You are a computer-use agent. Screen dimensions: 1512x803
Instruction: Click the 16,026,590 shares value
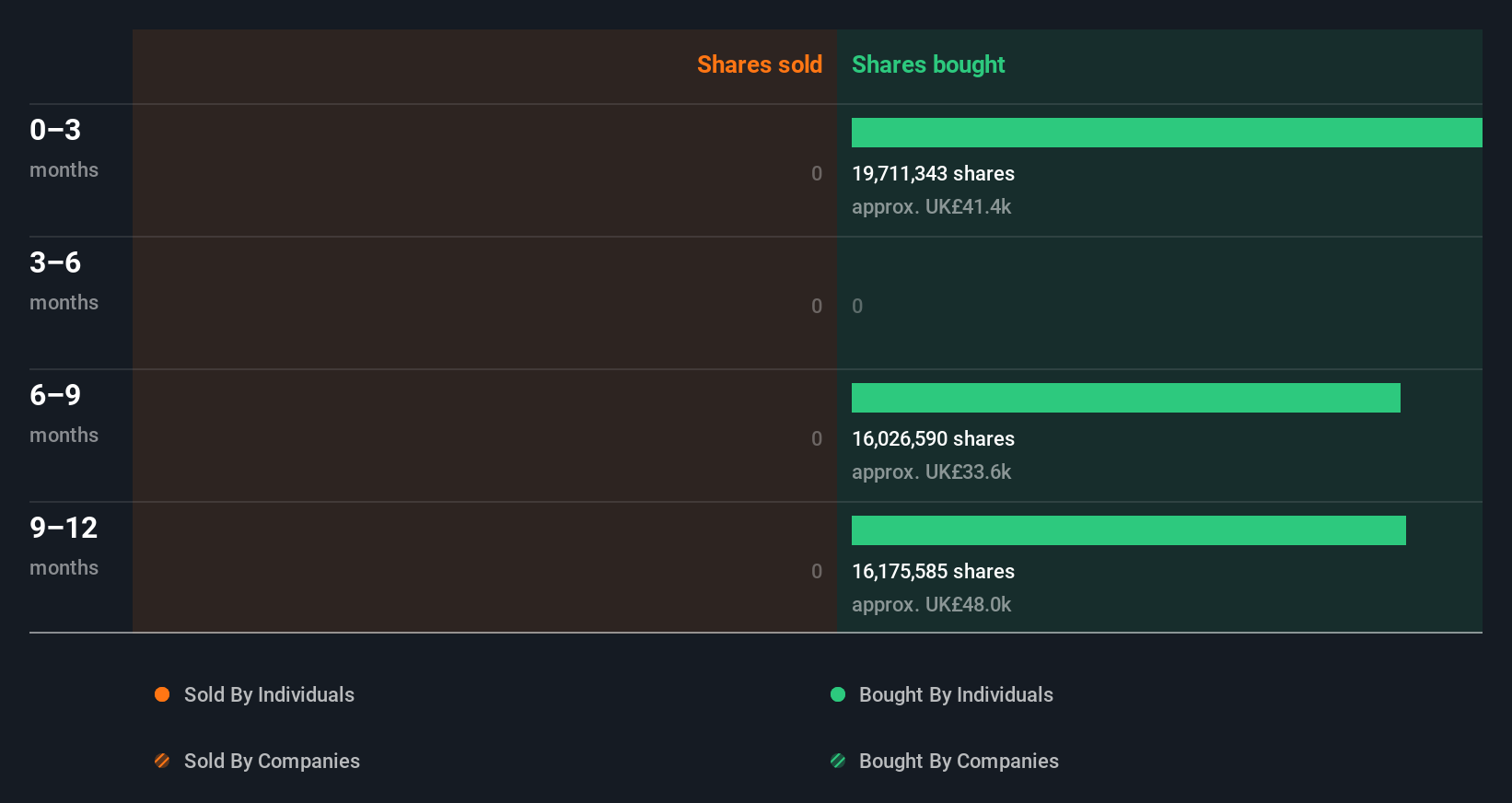(933, 439)
